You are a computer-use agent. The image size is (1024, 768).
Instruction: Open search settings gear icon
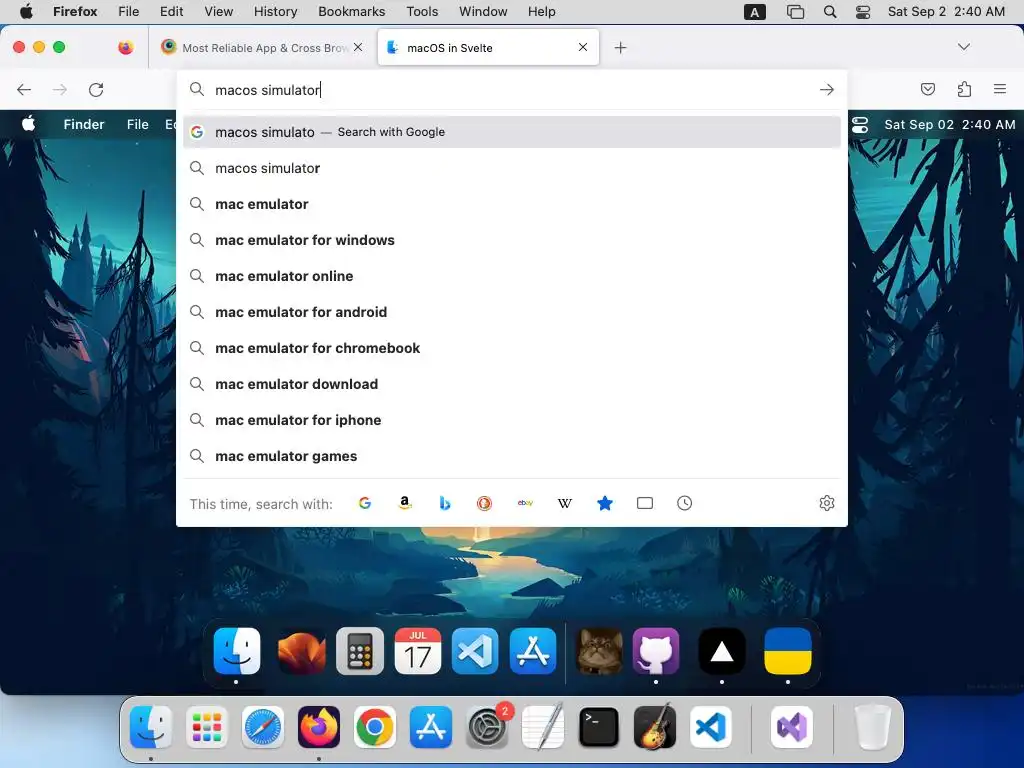827,503
